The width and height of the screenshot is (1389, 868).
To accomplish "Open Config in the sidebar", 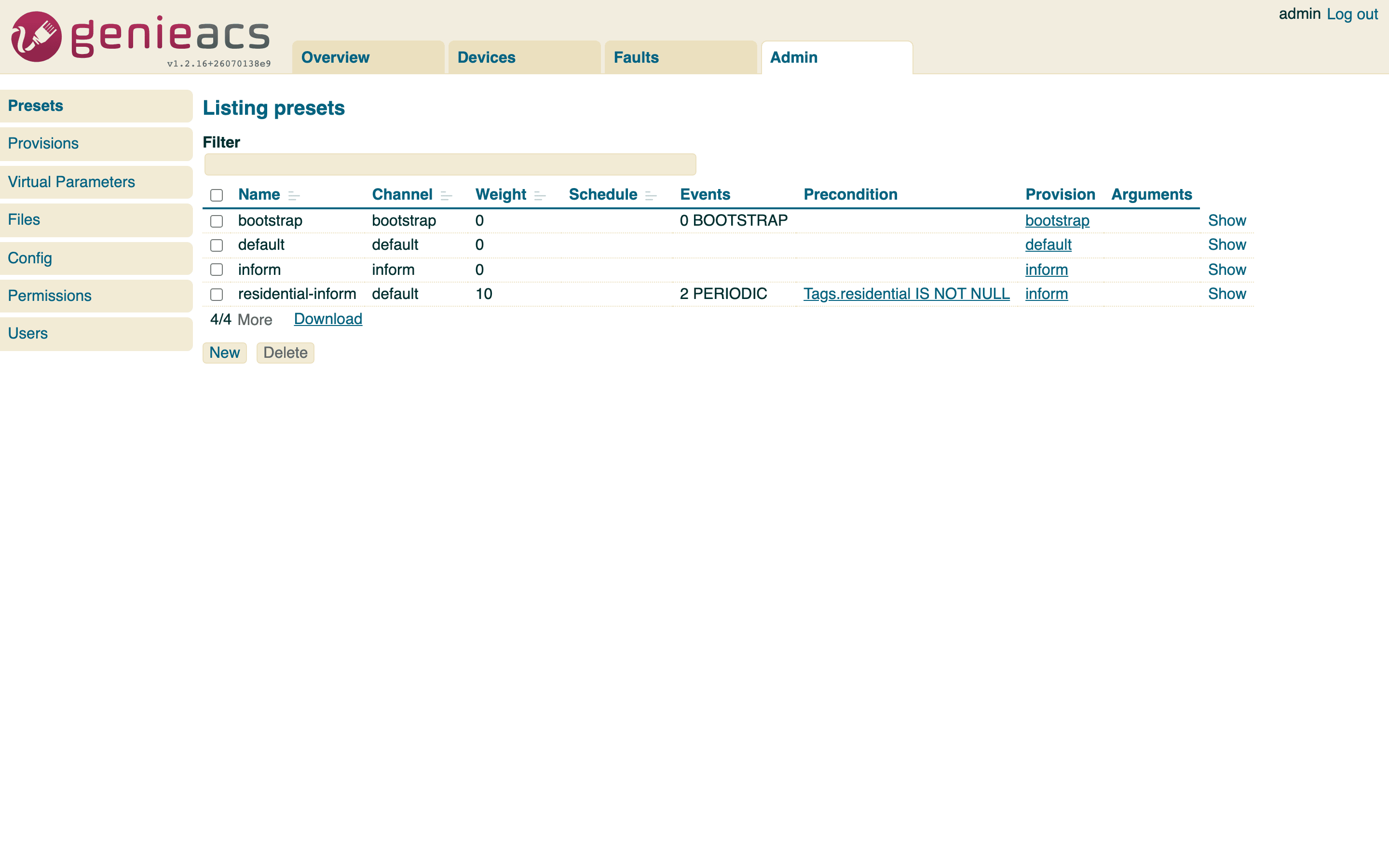I will point(96,258).
